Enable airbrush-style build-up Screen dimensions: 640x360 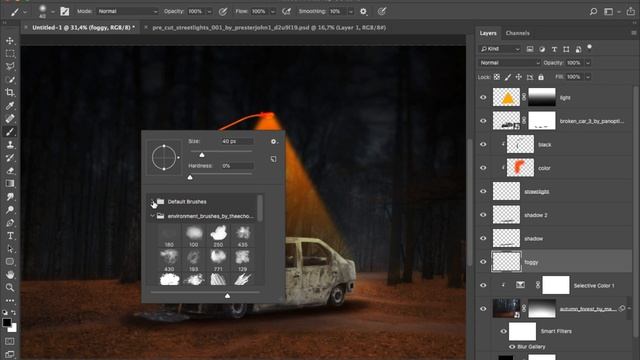click(287, 11)
